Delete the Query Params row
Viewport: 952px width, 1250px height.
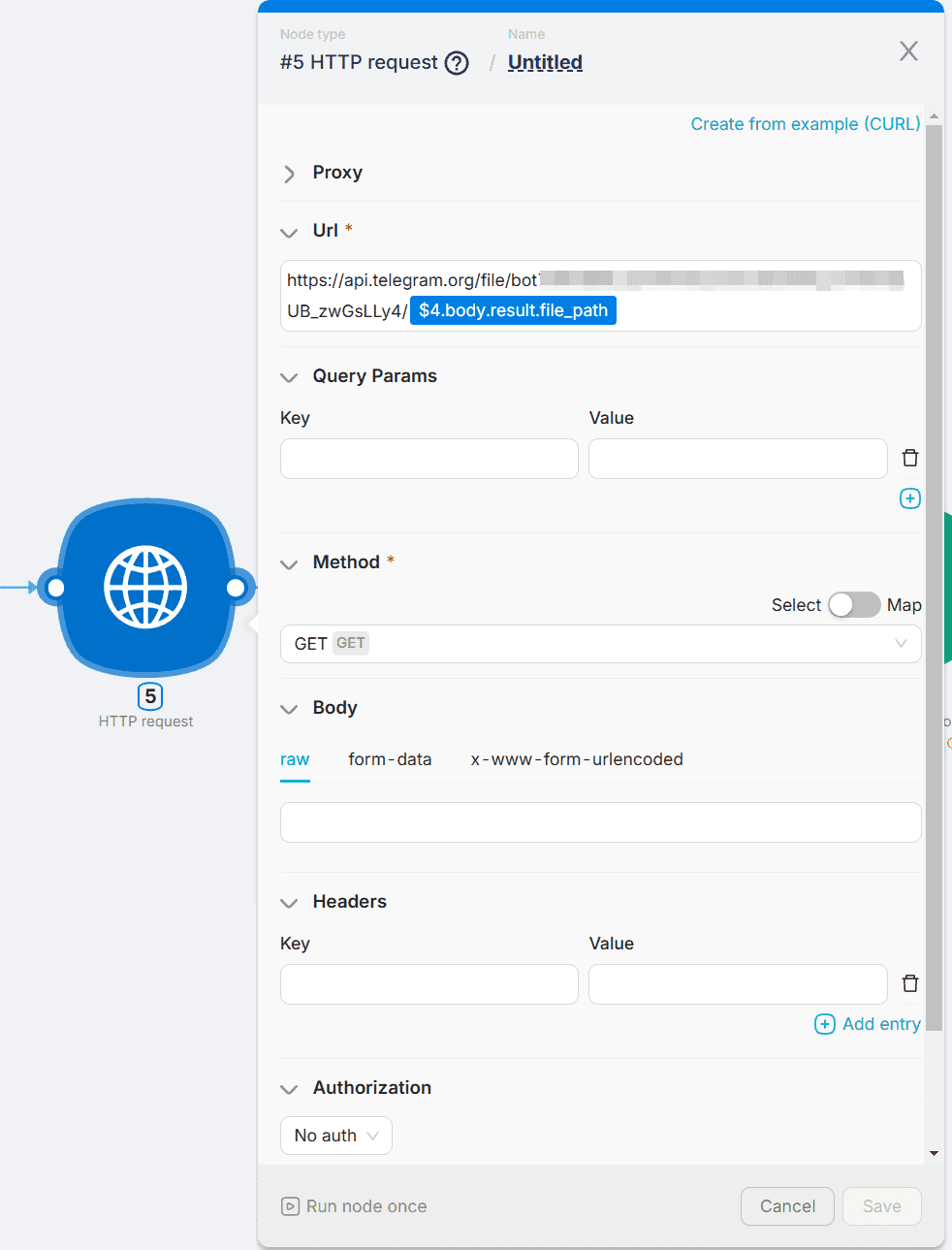click(909, 458)
